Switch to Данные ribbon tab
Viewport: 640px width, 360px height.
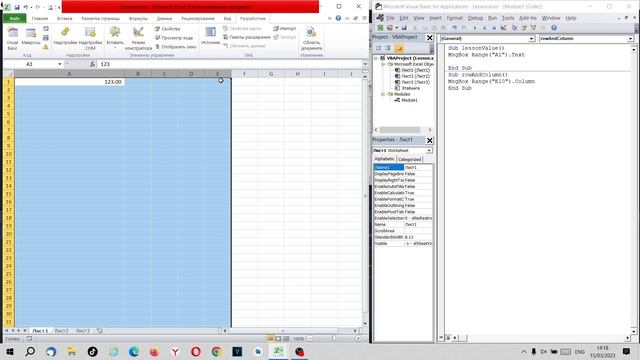[164, 18]
